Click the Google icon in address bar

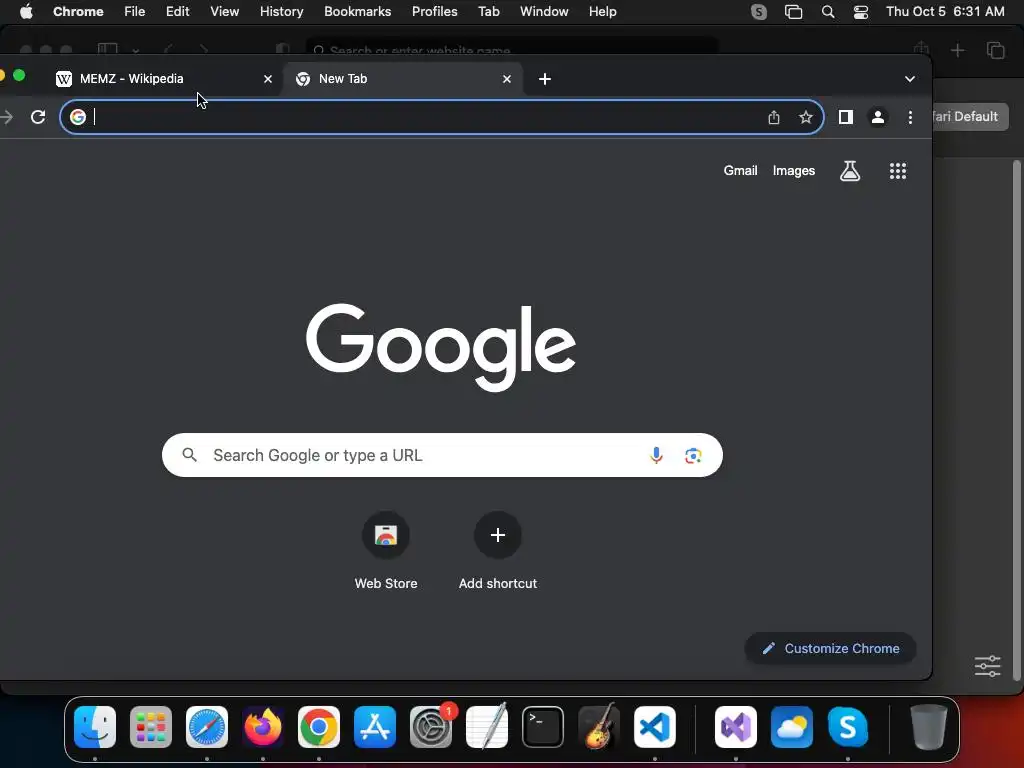click(x=78, y=117)
